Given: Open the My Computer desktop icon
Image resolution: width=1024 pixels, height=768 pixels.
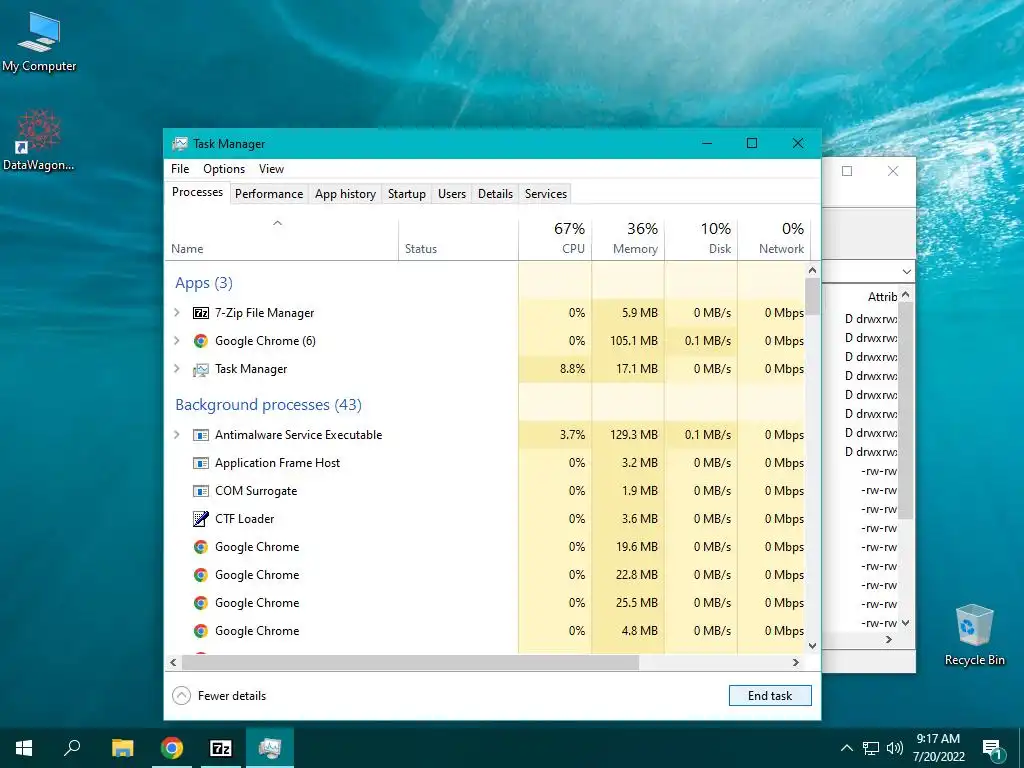Looking at the screenshot, I should tap(39, 42).
